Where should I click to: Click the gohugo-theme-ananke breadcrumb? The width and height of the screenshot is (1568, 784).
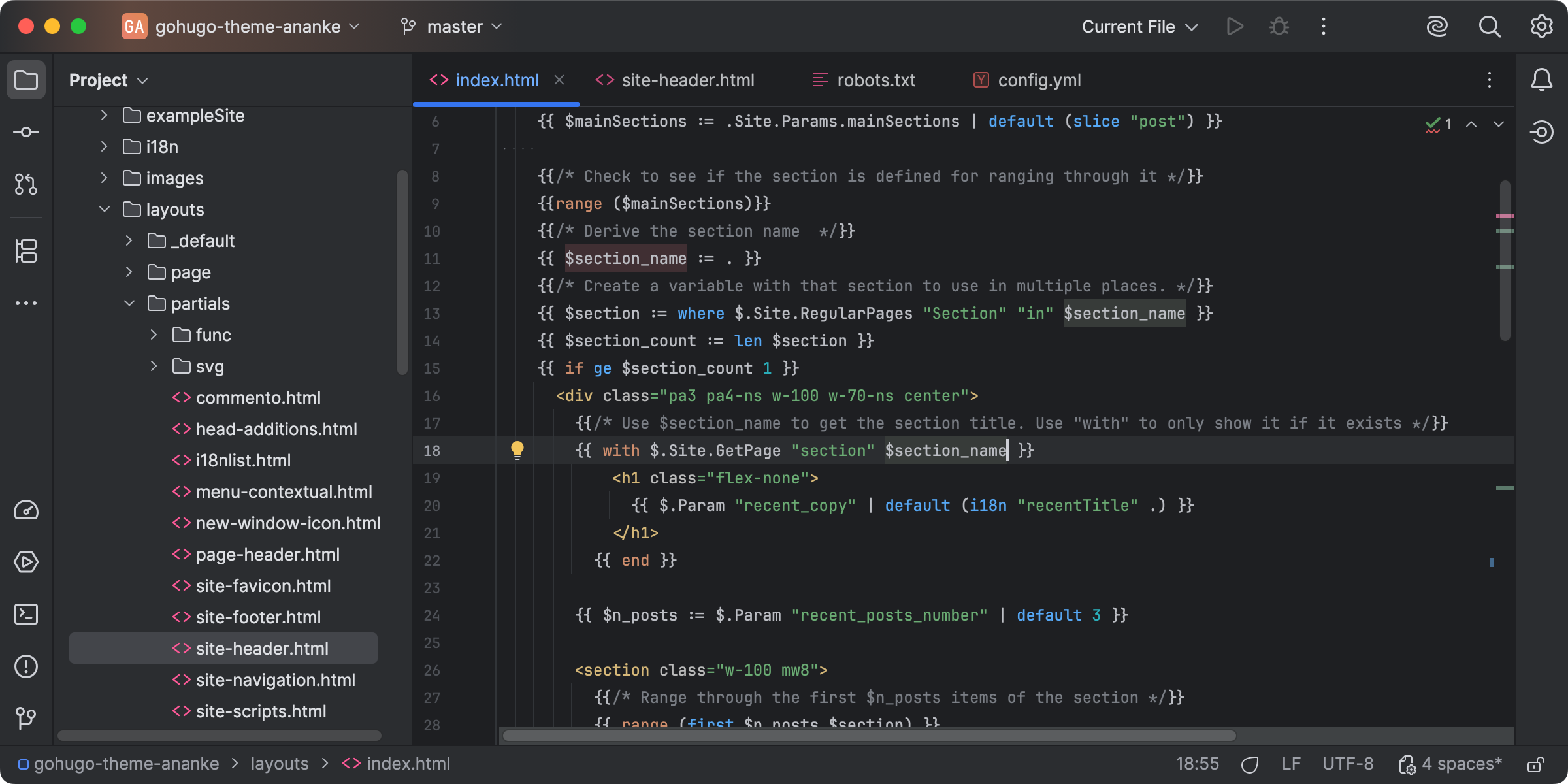coord(119,764)
